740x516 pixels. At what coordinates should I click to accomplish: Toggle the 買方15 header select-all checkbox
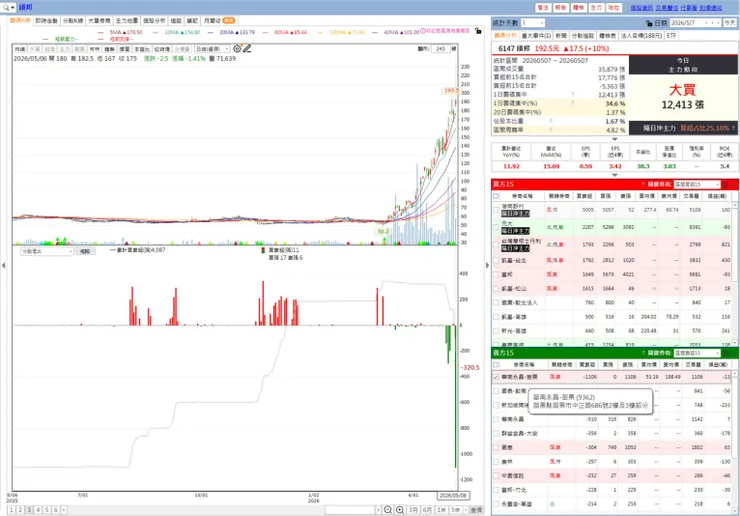496,196
